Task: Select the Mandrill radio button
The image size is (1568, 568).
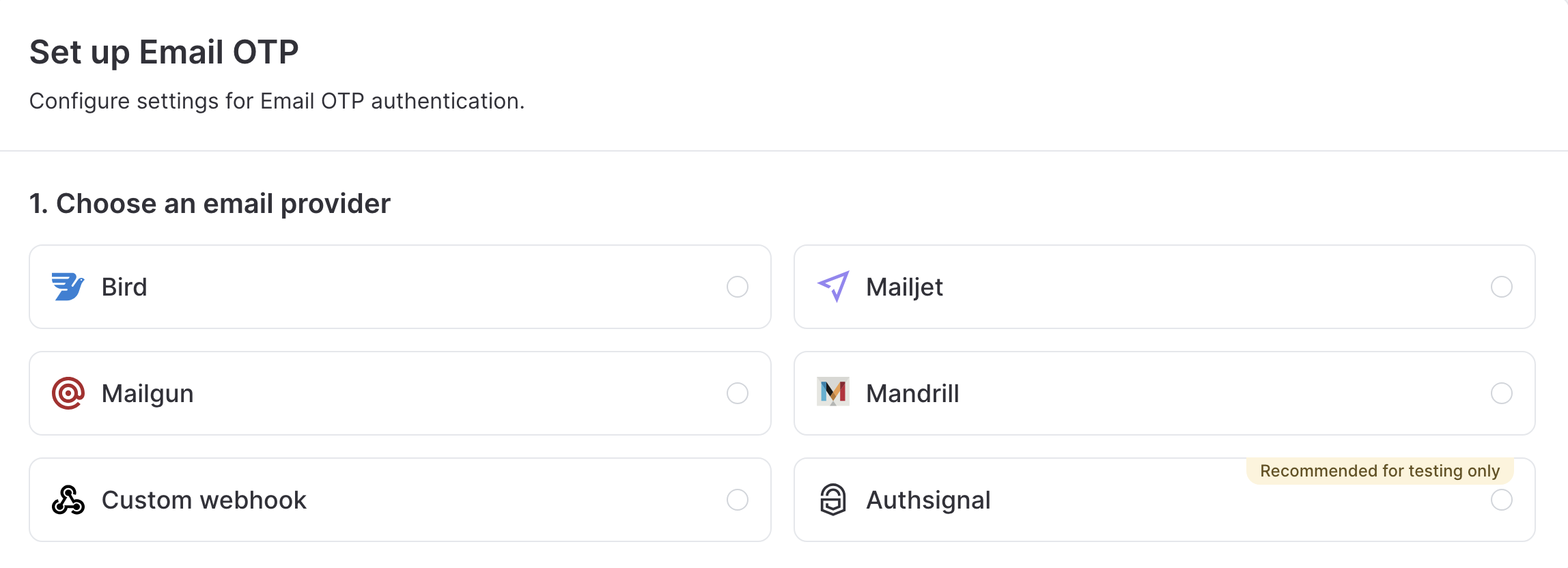Action: pyautogui.click(x=1501, y=393)
